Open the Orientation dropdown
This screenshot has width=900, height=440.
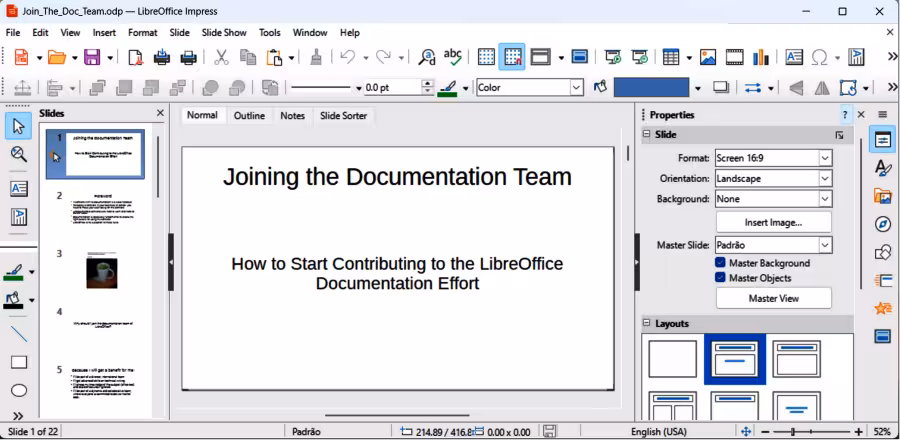pos(774,178)
